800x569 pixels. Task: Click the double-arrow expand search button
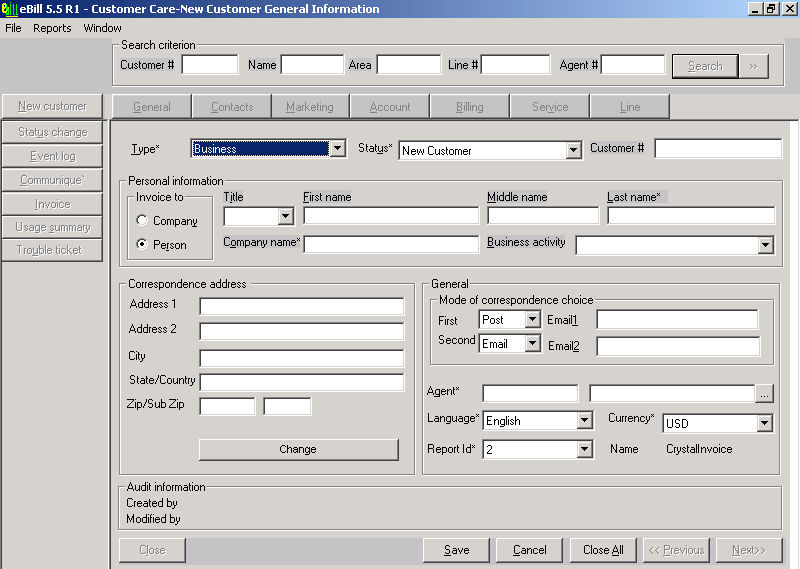pos(754,66)
